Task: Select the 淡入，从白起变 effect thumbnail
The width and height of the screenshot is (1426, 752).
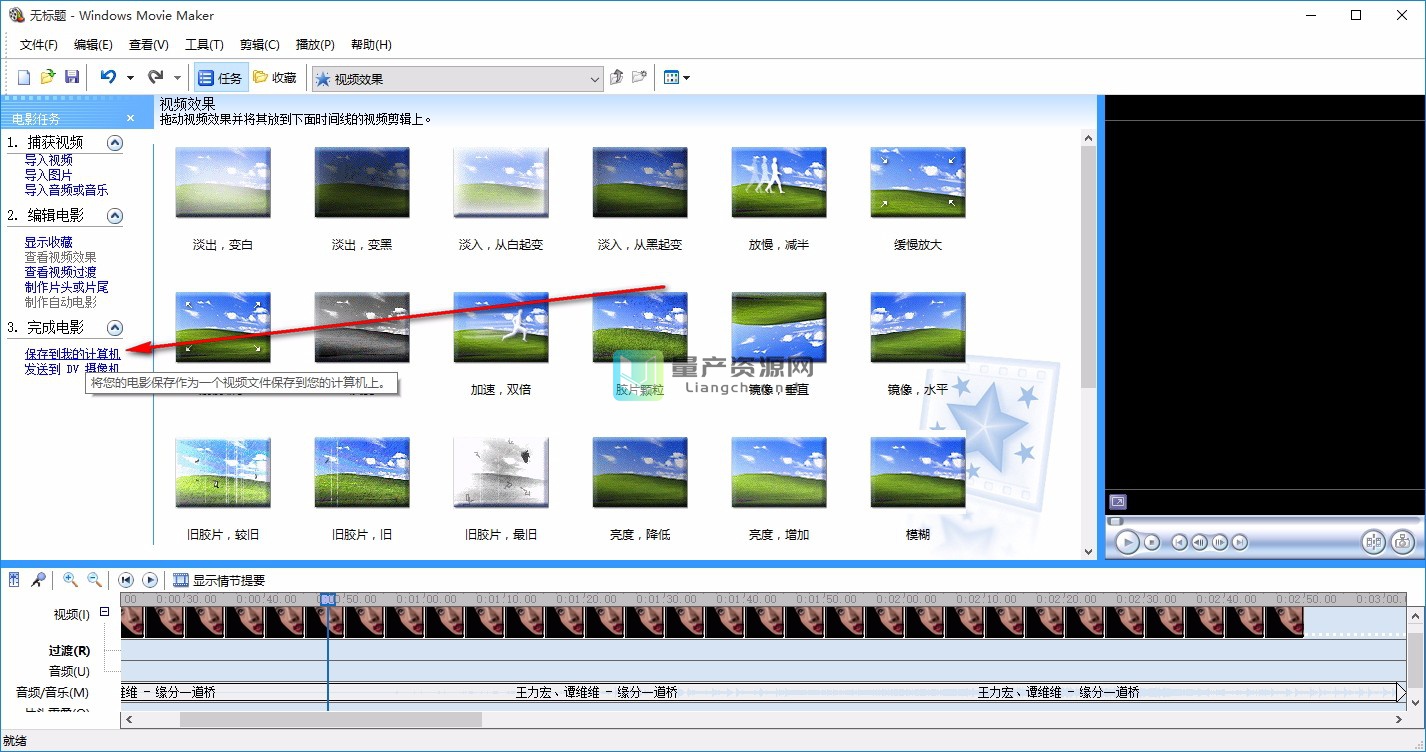Action: click(x=500, y=182)
